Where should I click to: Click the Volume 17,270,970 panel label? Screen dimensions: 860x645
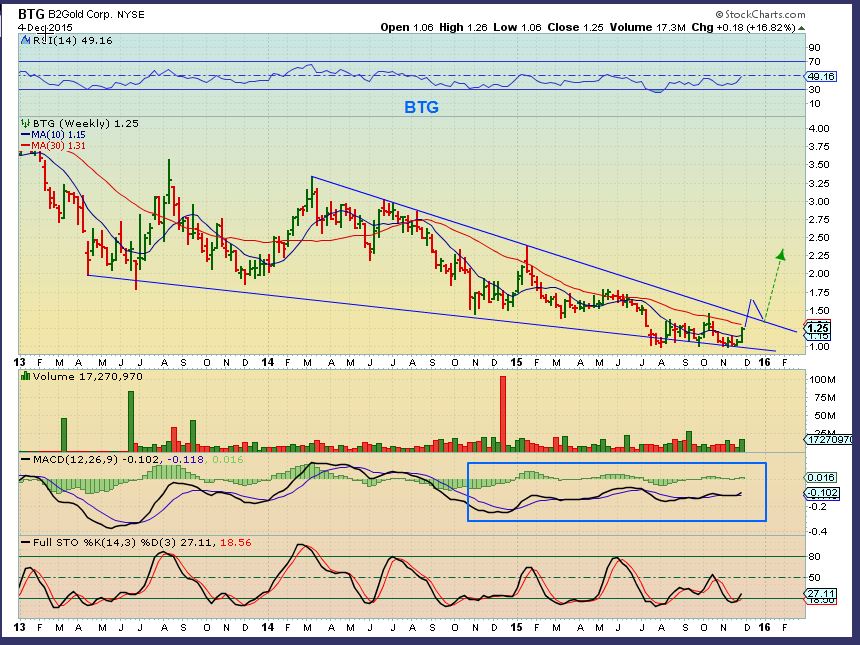click(x=88, y=376)
